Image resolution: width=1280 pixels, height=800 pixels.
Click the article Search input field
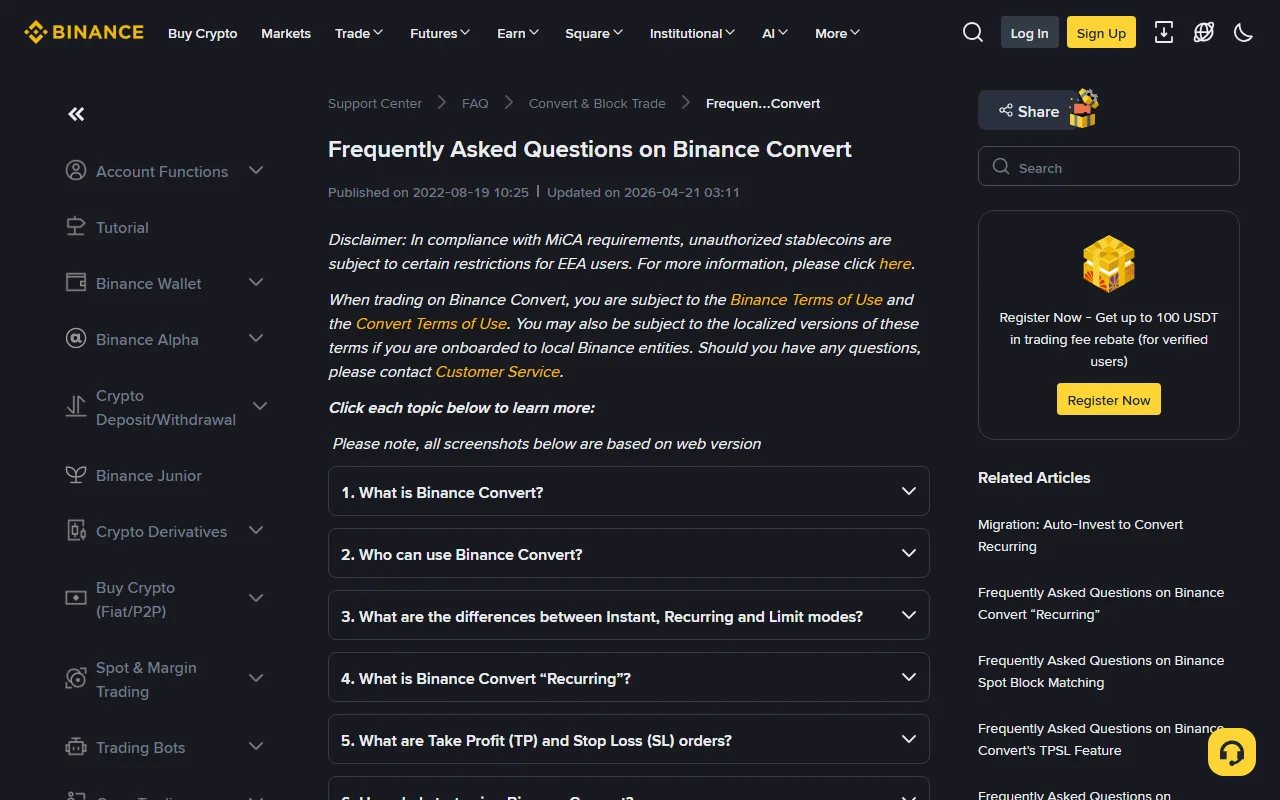(x=1109, y=167)
